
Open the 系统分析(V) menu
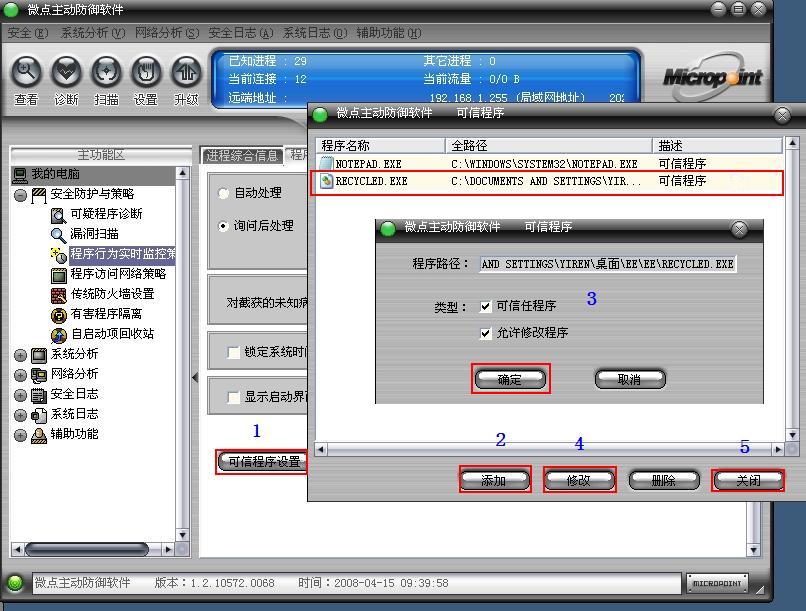(93, 33)
